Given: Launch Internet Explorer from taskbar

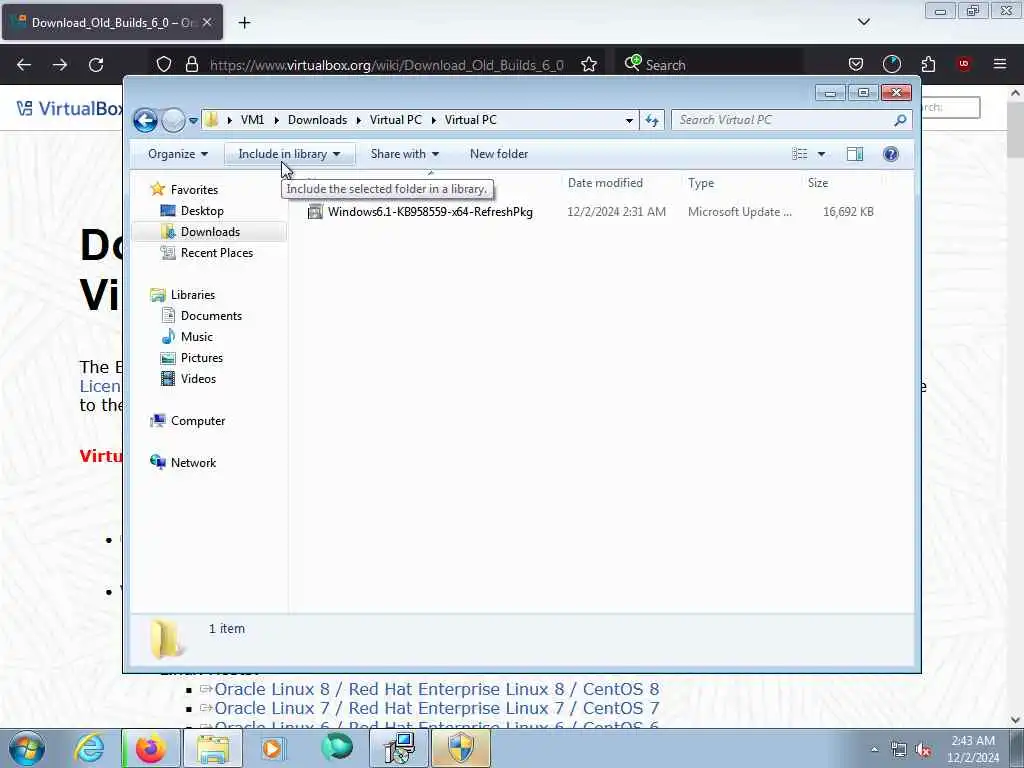Looking at the screenshot, I should pyautogui.click(x=89, y=748).
